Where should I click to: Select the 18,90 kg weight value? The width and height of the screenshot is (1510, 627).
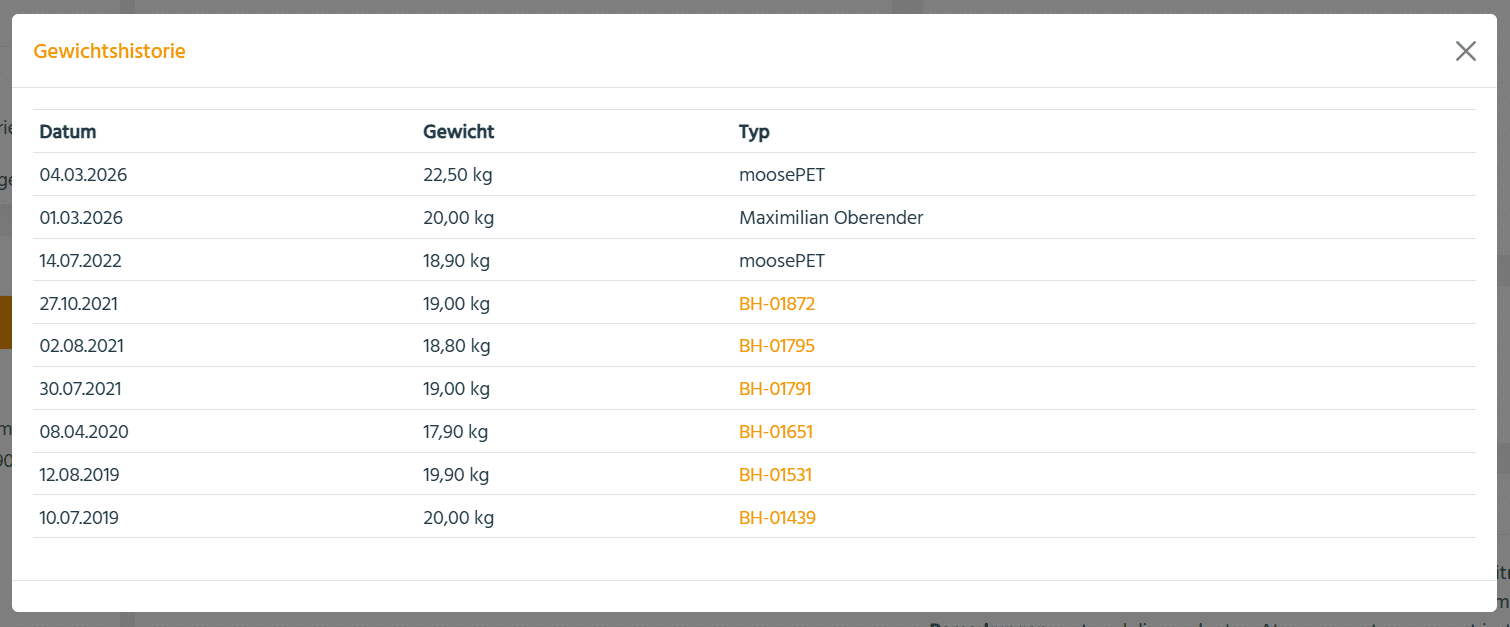[x=457, y=261]
